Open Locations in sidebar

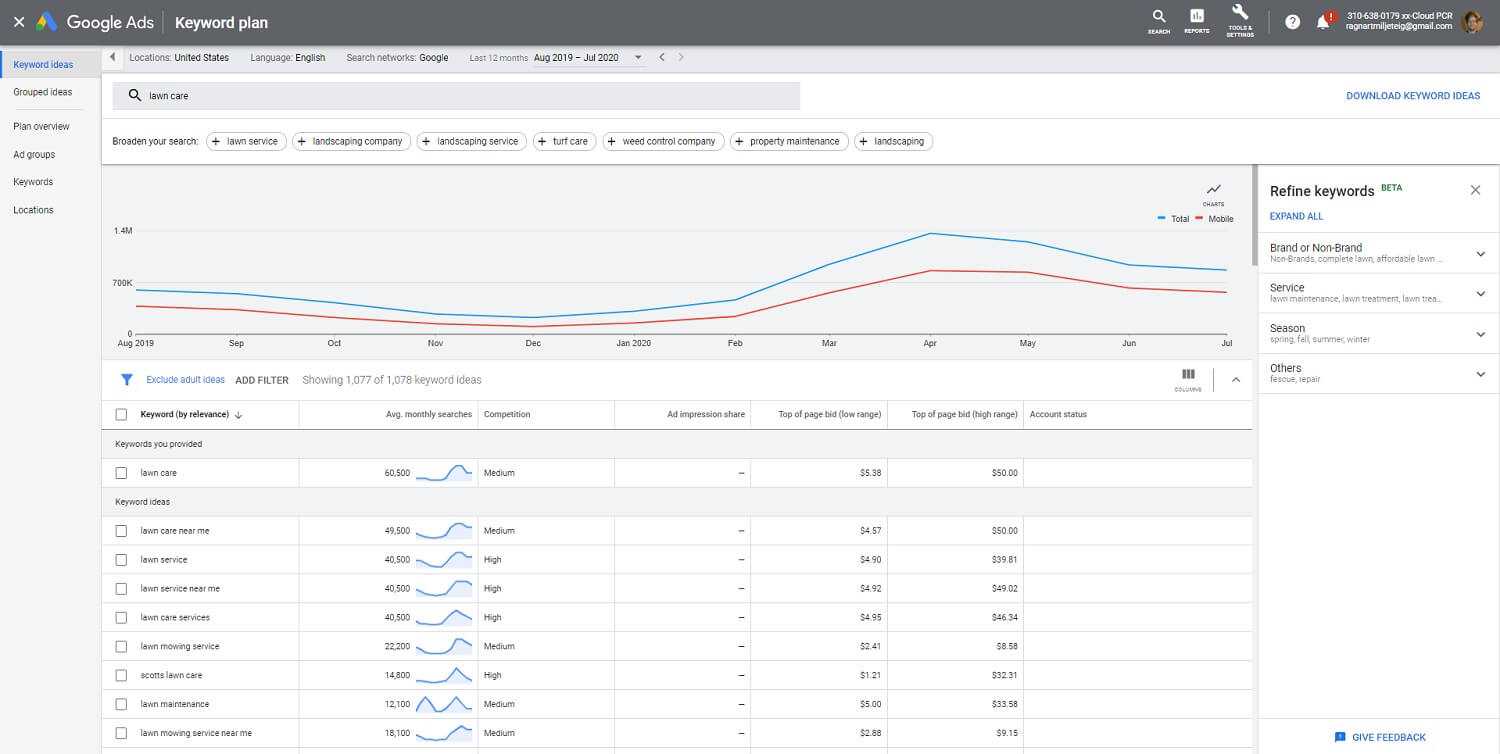[x=33, y=210]
